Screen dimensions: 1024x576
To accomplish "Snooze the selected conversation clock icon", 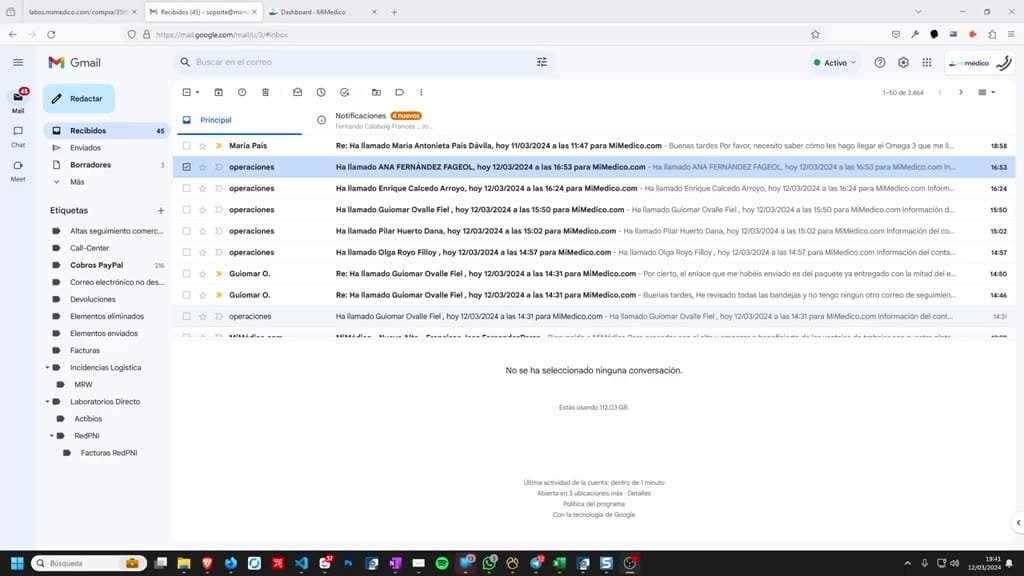I will coord(321,93).
